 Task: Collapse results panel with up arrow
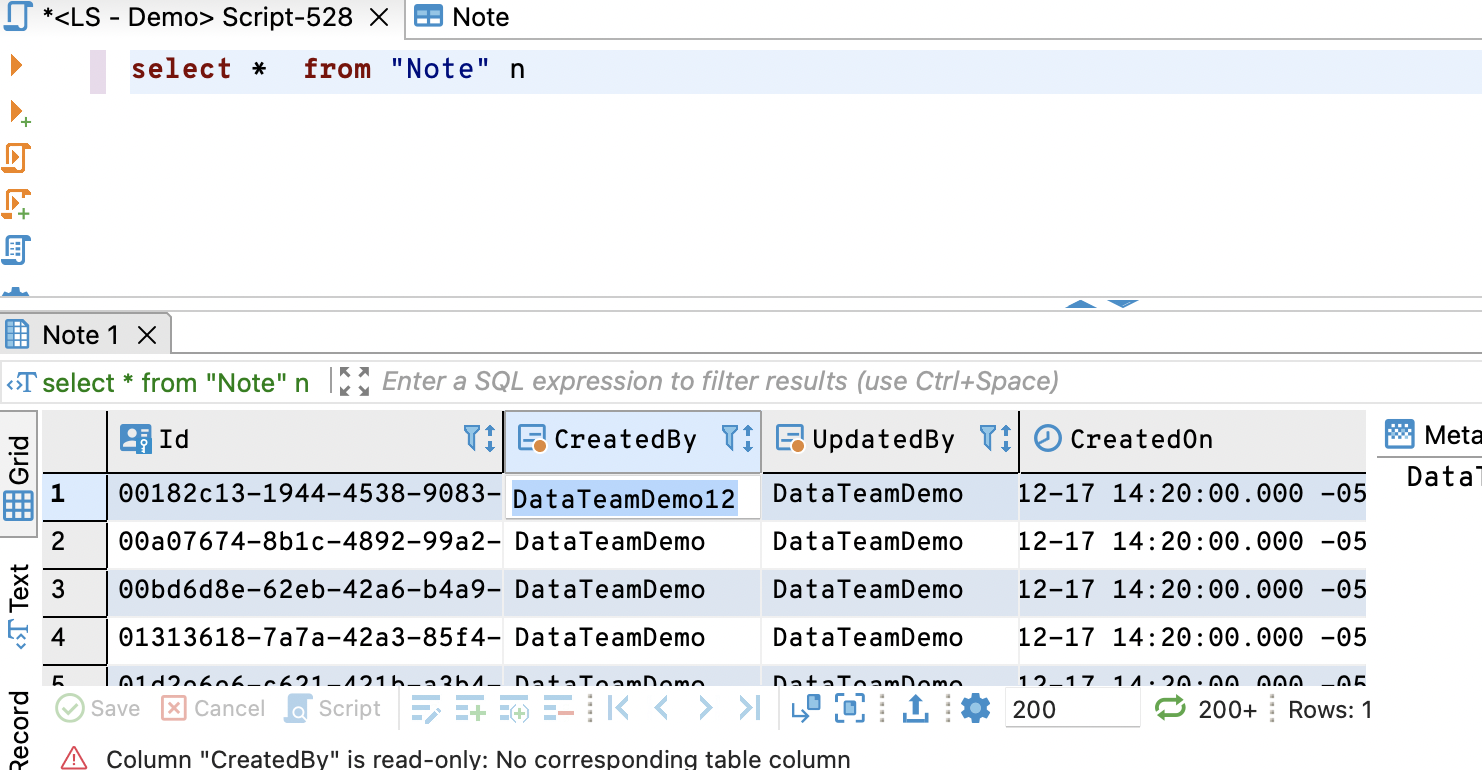pos(1081,303)
